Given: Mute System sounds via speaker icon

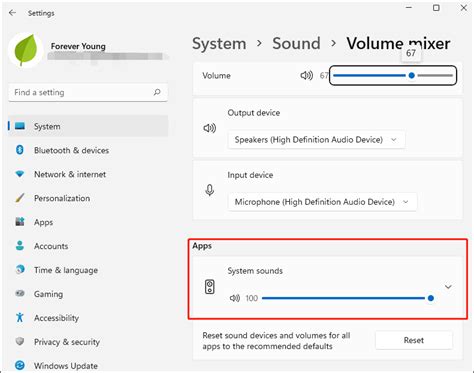Looking at the screenshot, I should [235, 298].
